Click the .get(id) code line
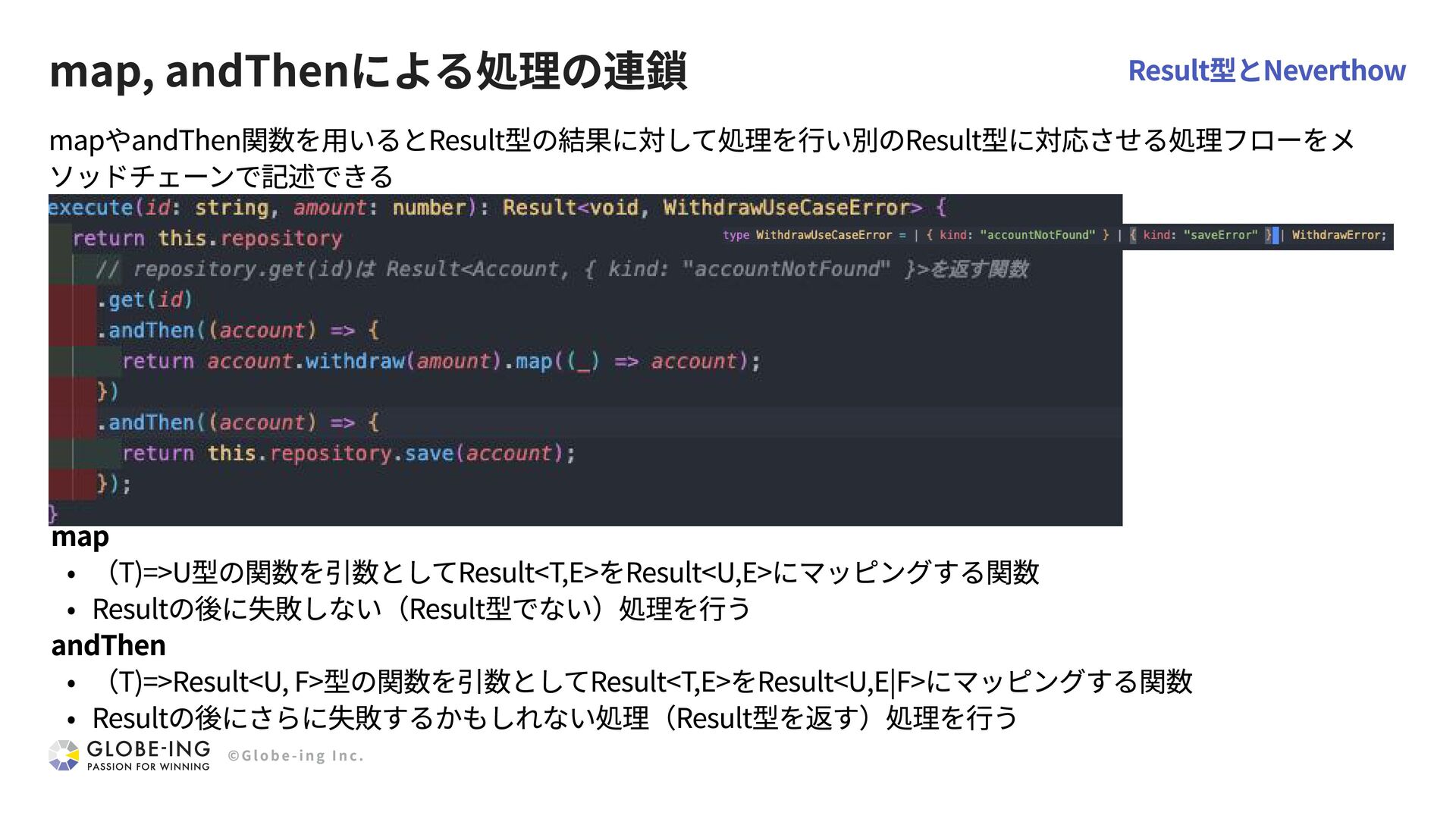This screenshot has height=819, width=1456. click(144, 300)
